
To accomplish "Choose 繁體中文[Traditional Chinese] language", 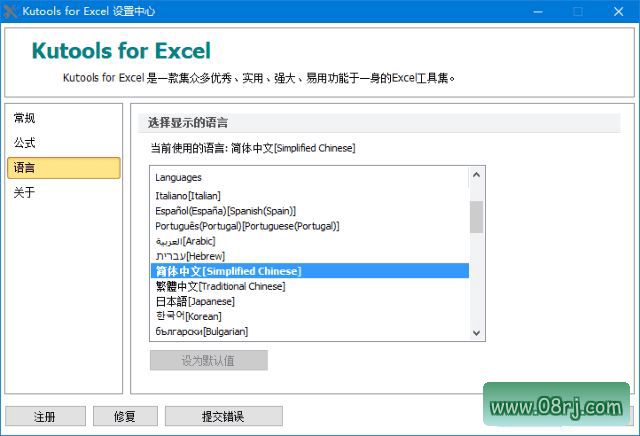I will click(x=220, y=286).
